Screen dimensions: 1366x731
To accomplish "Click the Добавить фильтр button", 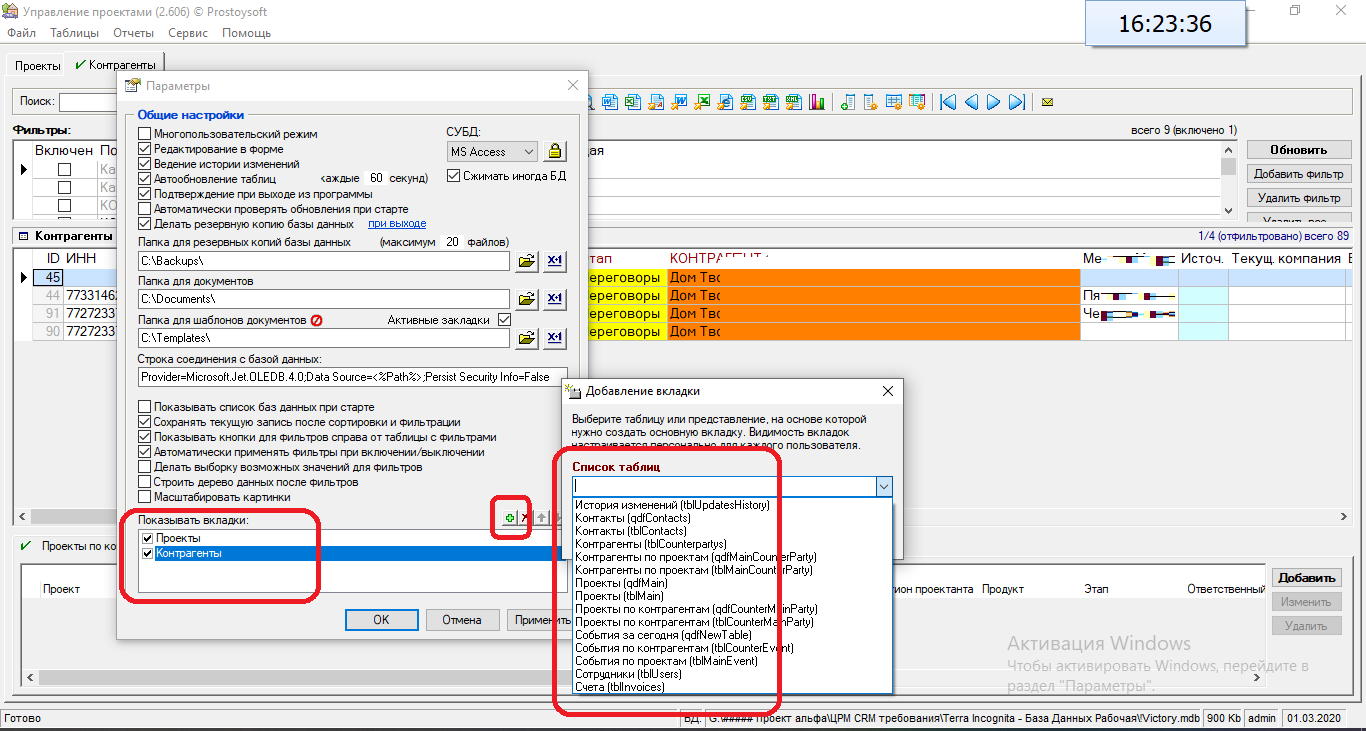I will coord(1299,174).
